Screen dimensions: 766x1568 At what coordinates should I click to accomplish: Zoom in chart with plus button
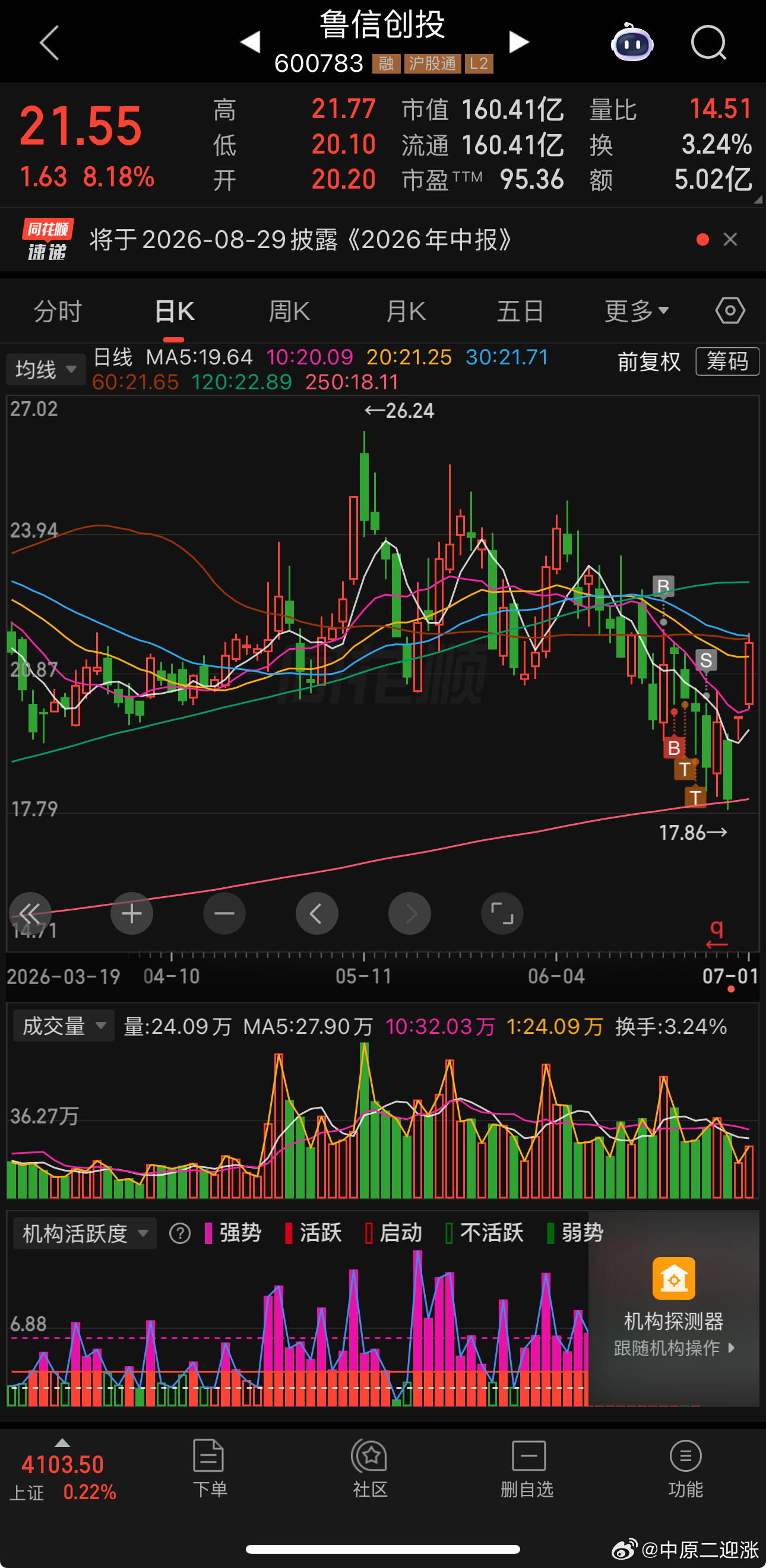tap(131, 913)
